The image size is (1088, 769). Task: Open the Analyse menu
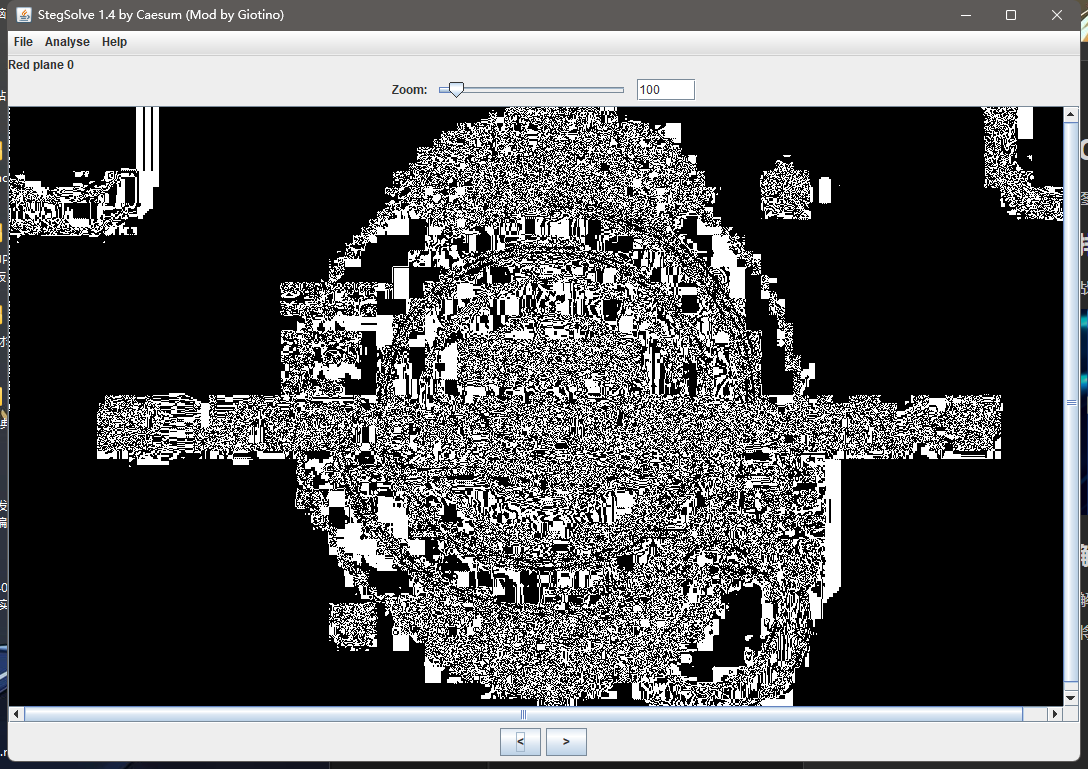(x=67, y=42)
